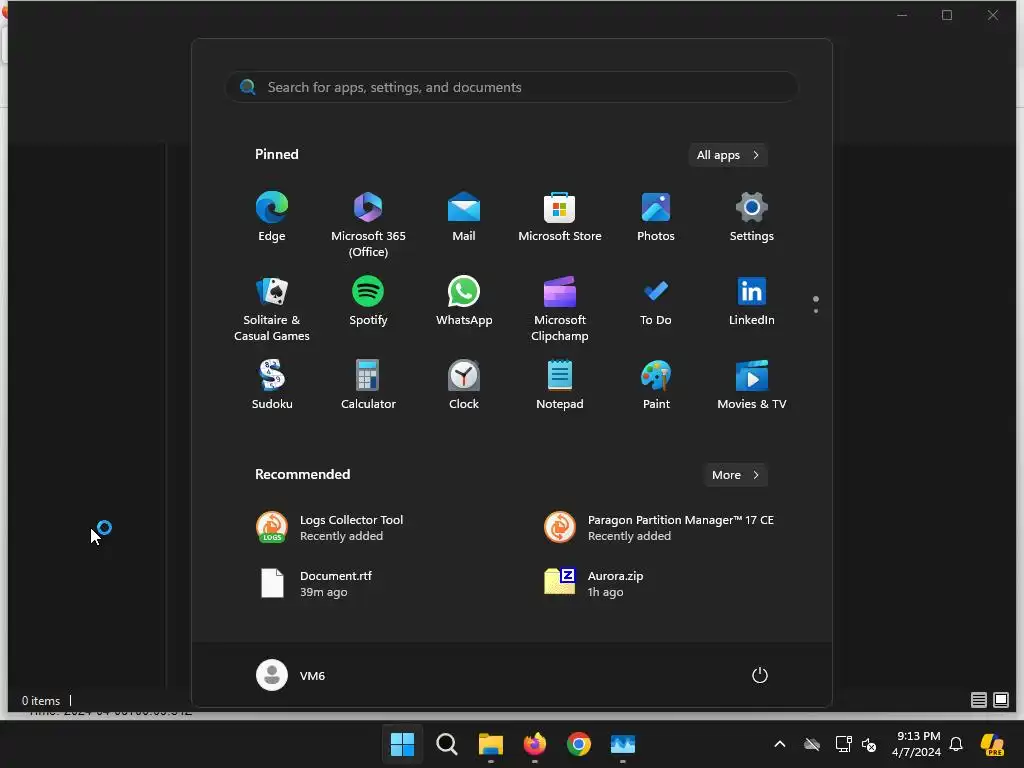
Task: Launch Notepad
Action: (560, 385)
